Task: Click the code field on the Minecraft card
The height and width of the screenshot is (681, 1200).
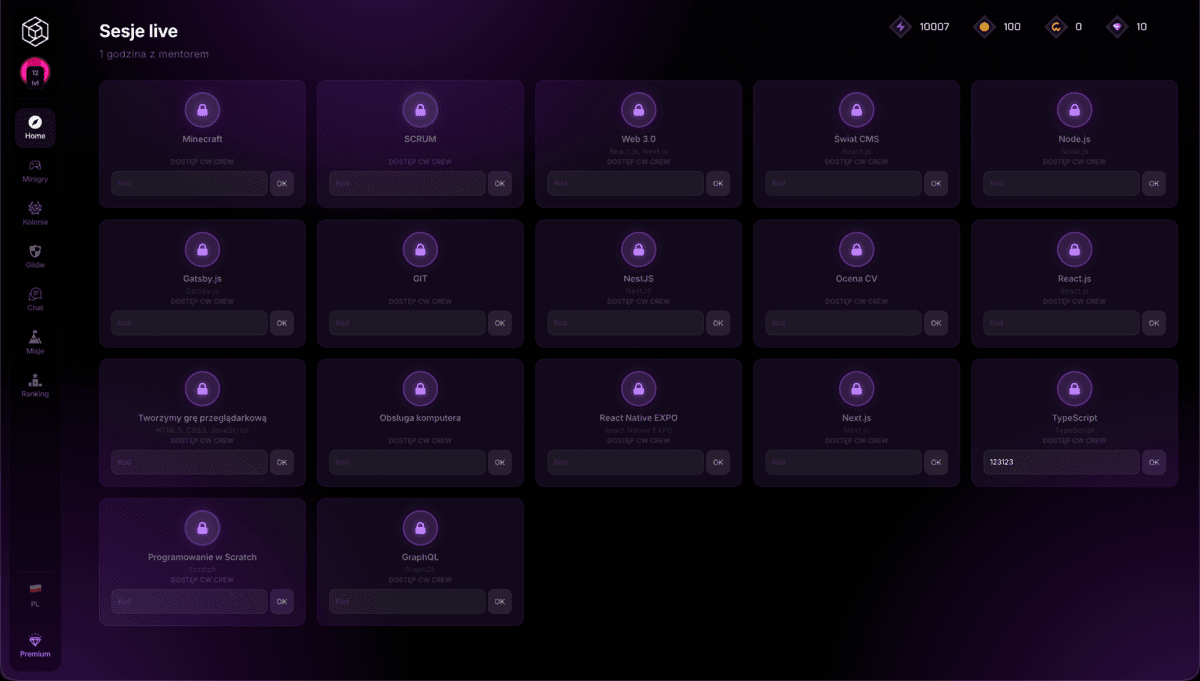Action: coord(189,183)
